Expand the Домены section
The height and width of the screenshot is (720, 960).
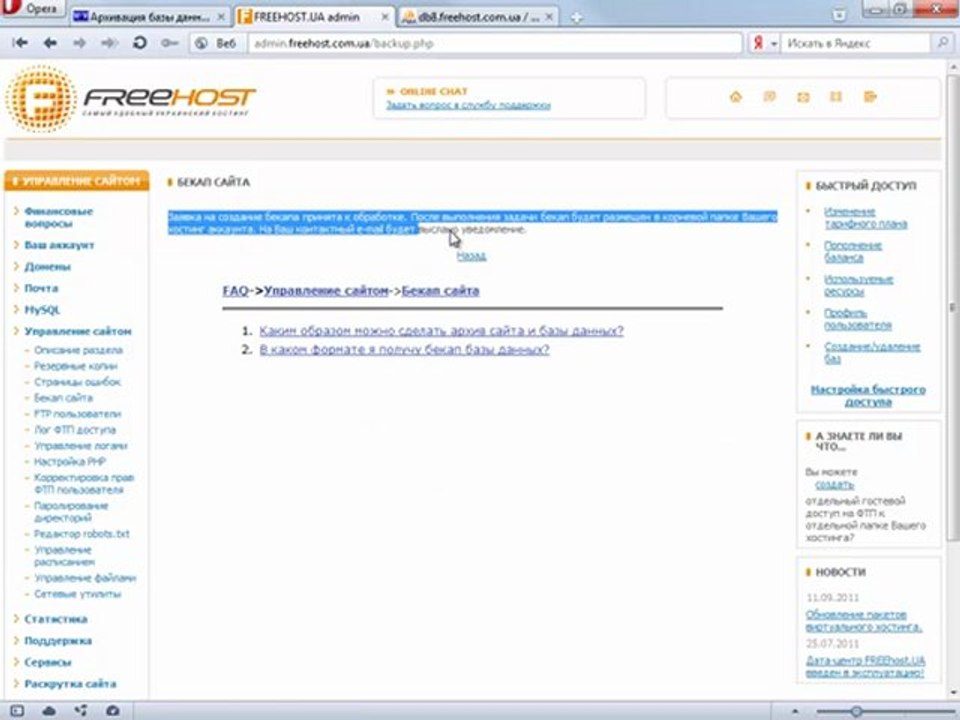47,267
